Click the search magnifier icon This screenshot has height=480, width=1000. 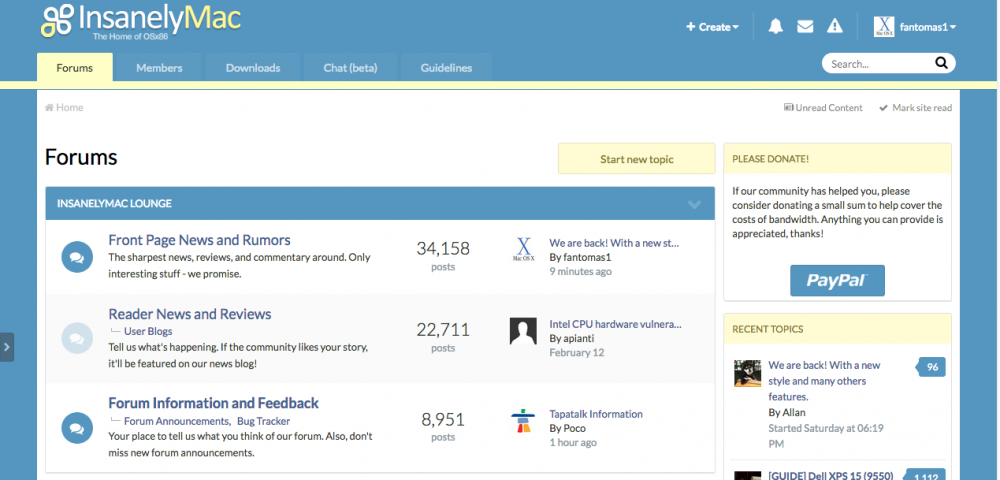point(941,63)
